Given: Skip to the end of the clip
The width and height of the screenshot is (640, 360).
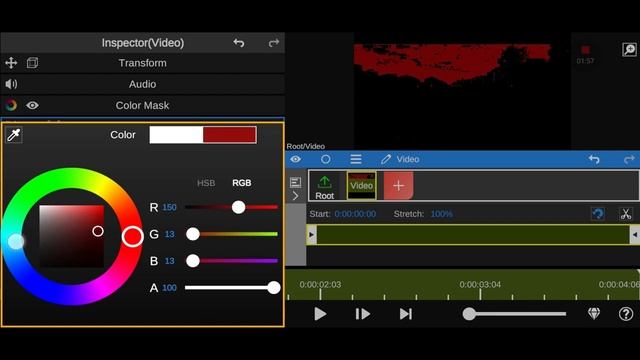Looking at the screenshot, I should click(405, 314).
